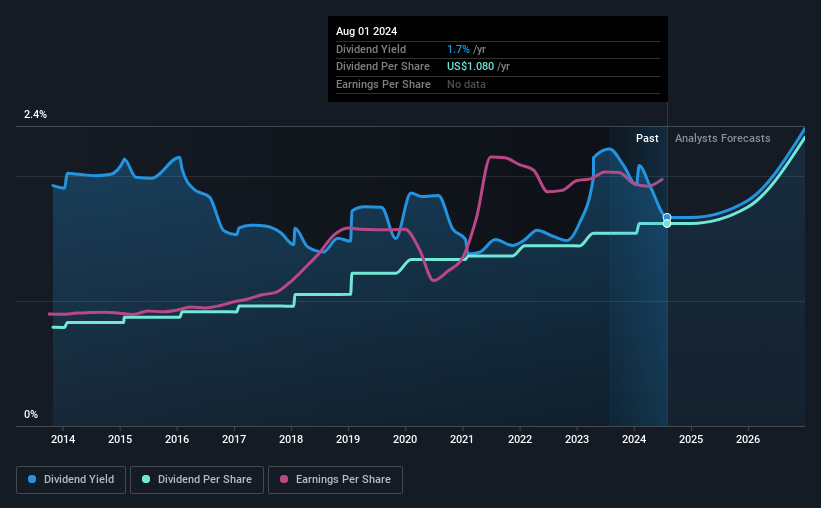Click the 'Dividend Per Share' tooltip row label
This screenshot has width=821, height=508.
tap(383, 67)
